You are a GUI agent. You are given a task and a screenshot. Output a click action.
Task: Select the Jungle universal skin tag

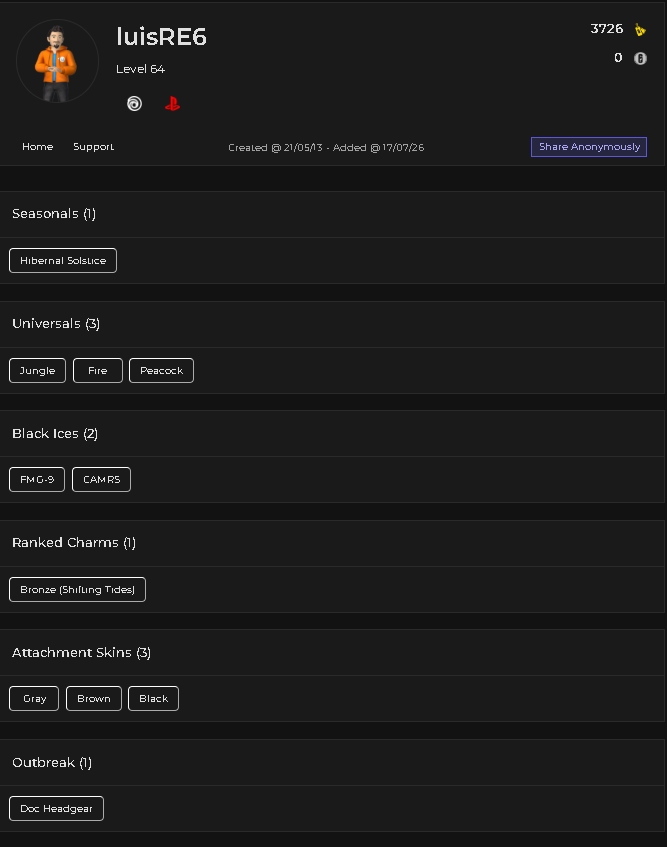coord(37,371)
